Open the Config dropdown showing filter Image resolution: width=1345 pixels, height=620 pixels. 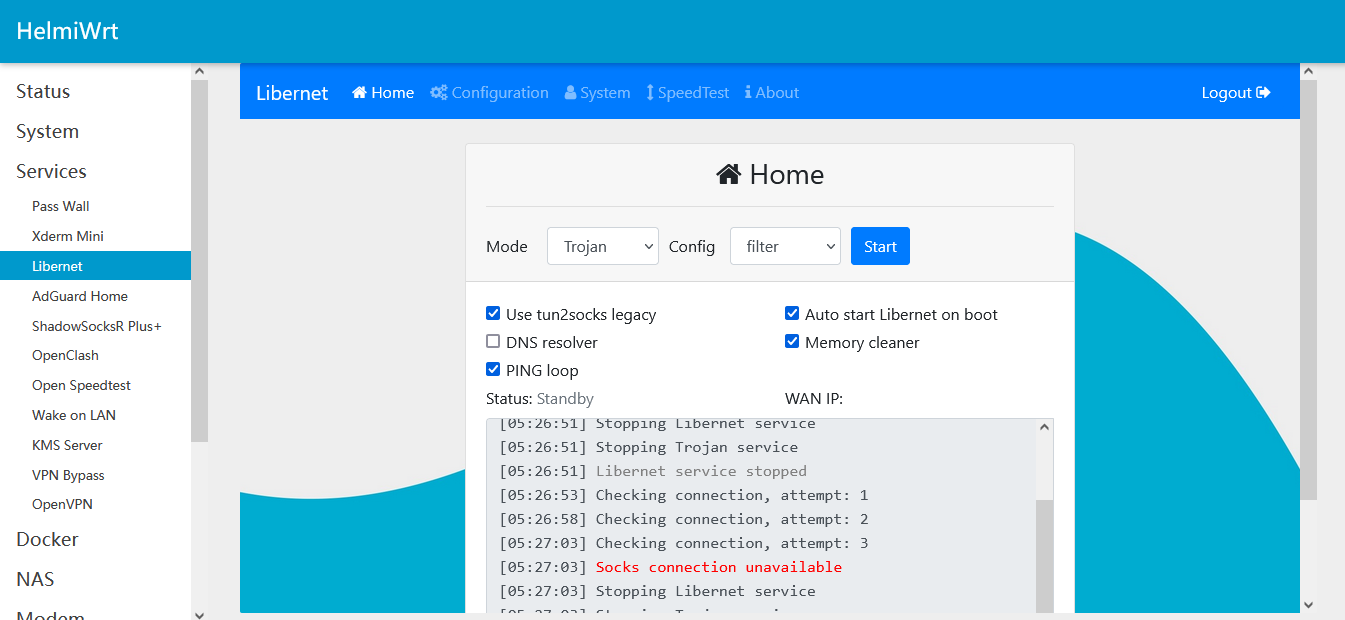pos(786,246)
